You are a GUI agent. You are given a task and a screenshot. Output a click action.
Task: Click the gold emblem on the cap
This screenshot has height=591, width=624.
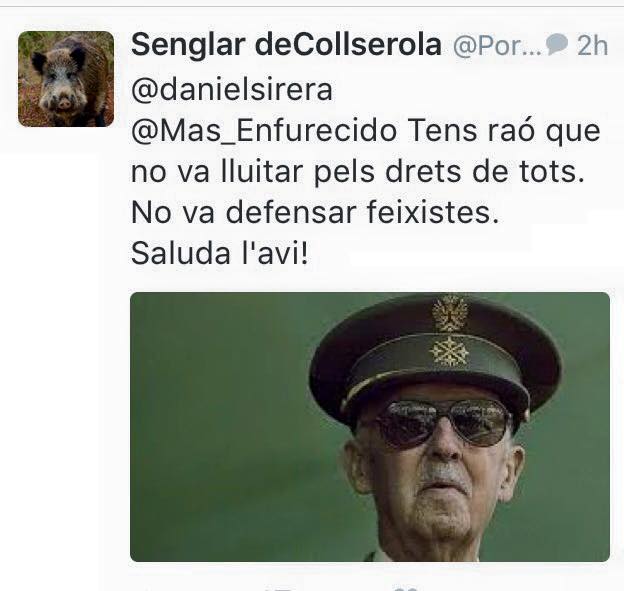tap(450, 314)
